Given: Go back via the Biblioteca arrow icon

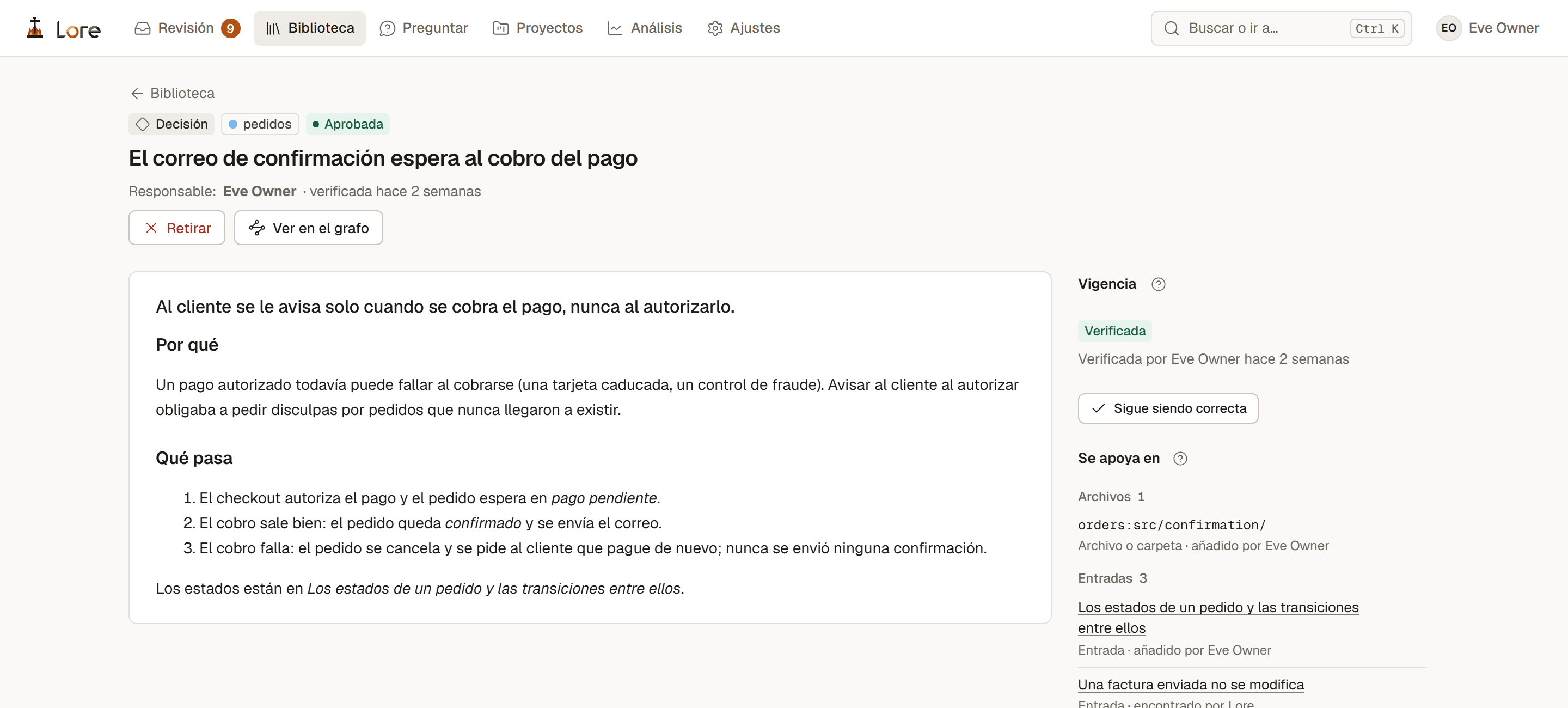Looking at the screenshot, I should pos(137,93).
